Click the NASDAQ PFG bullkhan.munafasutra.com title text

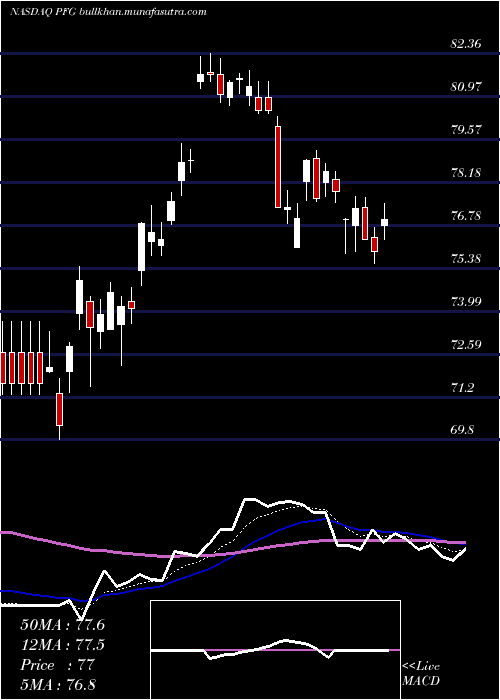[x=108, y=12]
